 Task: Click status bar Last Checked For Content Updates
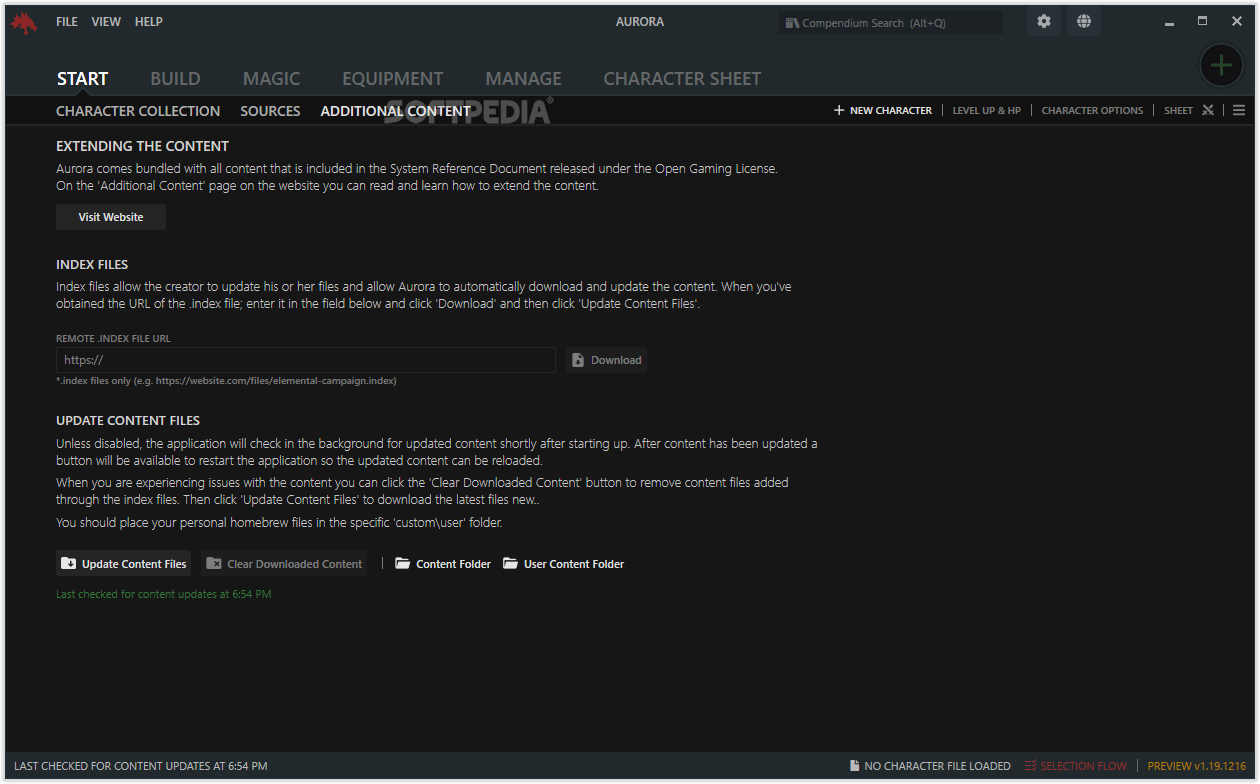pos(141,766)
